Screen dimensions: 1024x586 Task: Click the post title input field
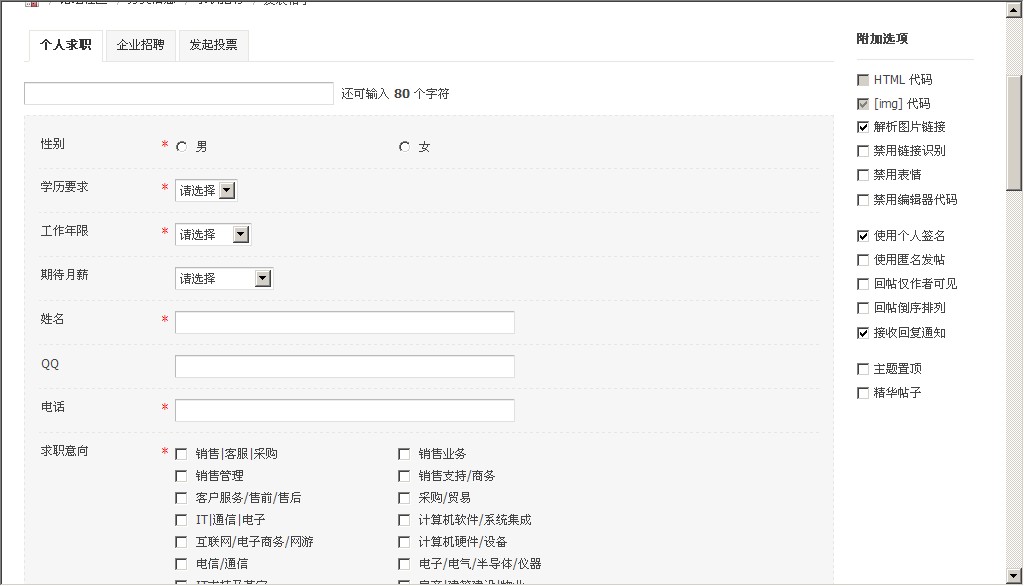pos(179,93)
